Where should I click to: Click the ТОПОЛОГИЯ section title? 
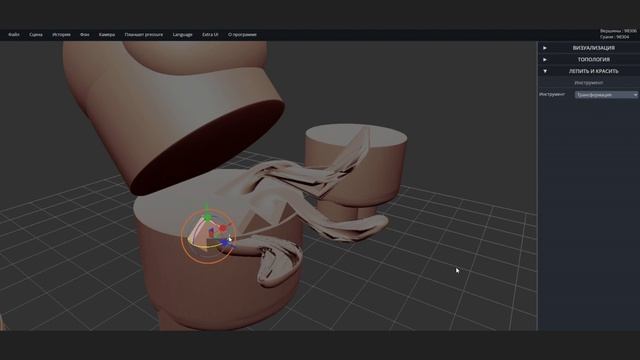click(593, 60)
